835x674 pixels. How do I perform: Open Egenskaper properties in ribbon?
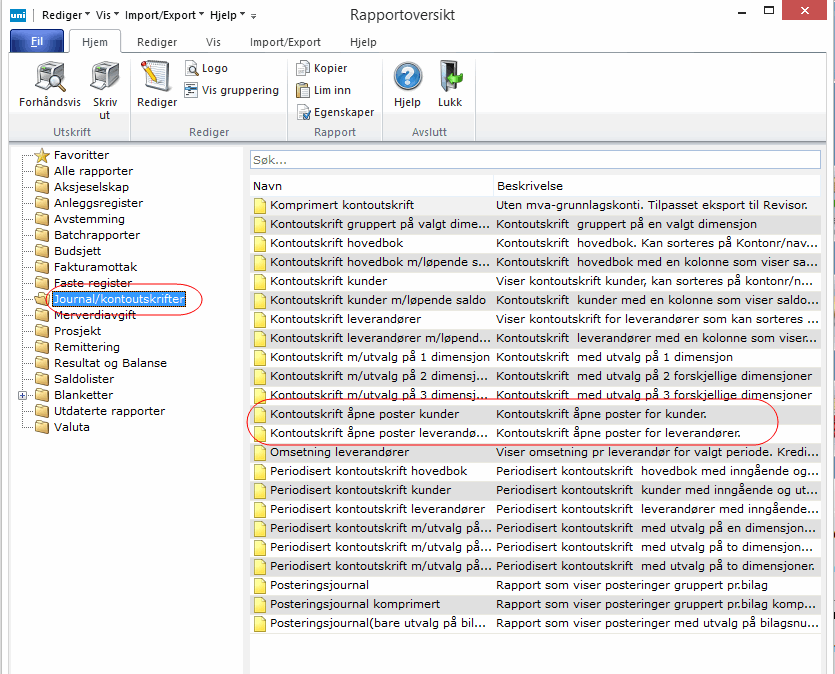(x=335, y=112)
